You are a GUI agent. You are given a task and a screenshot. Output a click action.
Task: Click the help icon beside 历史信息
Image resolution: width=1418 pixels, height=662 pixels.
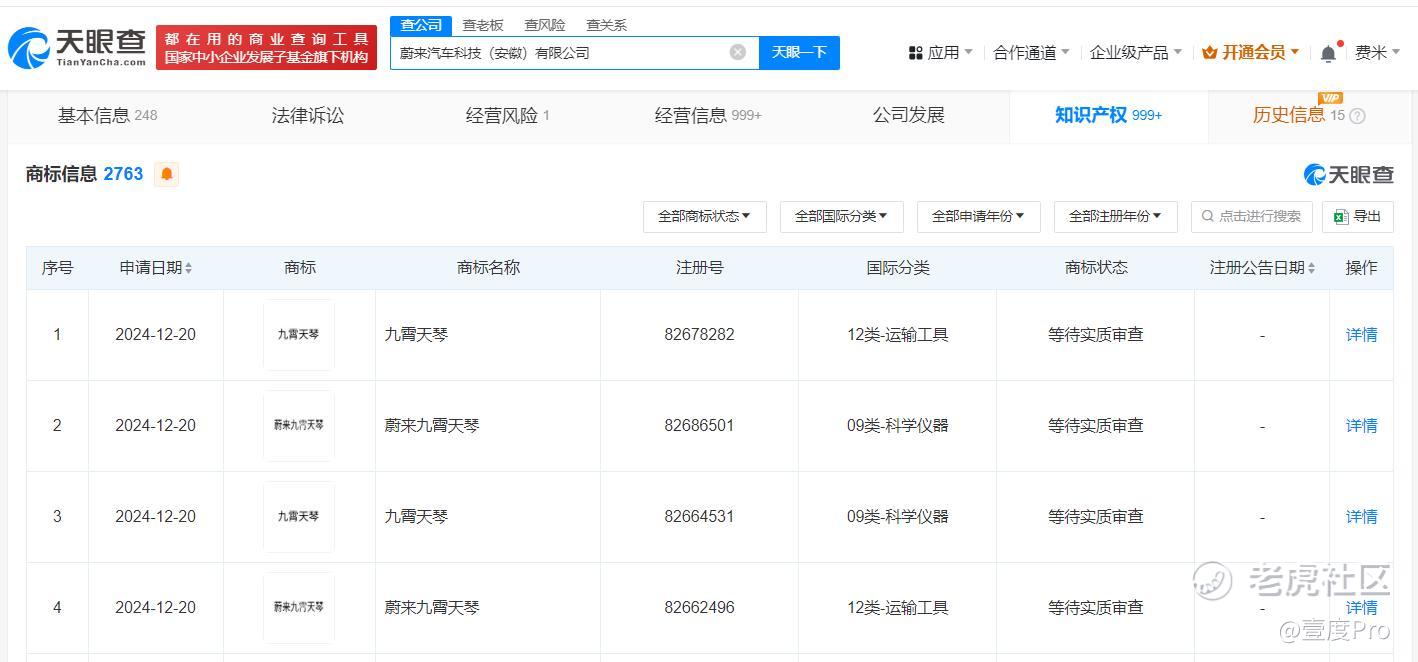point(1357,116)
